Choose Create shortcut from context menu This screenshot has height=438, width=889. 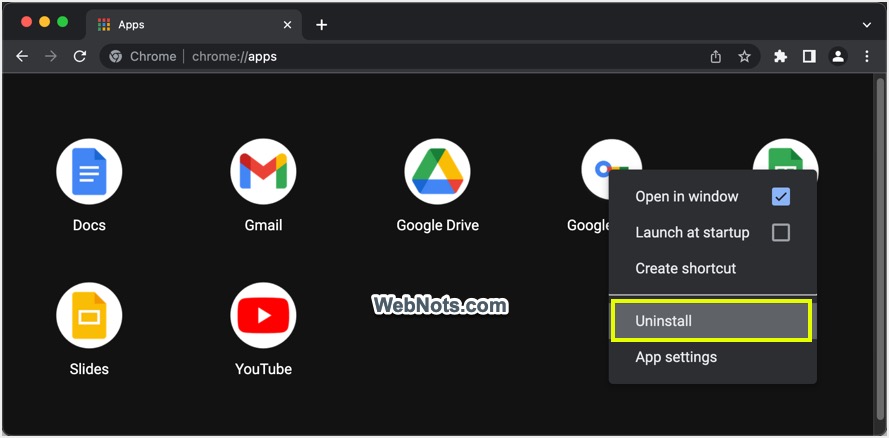[713, 268]
